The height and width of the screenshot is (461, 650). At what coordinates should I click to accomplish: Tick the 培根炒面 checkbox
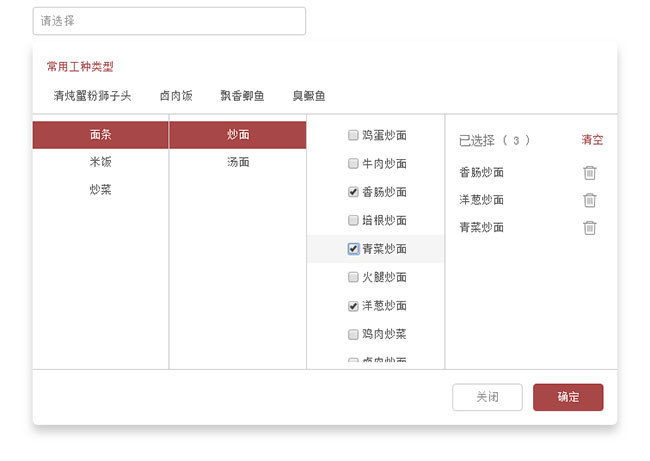pyautogui.click(x=353, y=220)
